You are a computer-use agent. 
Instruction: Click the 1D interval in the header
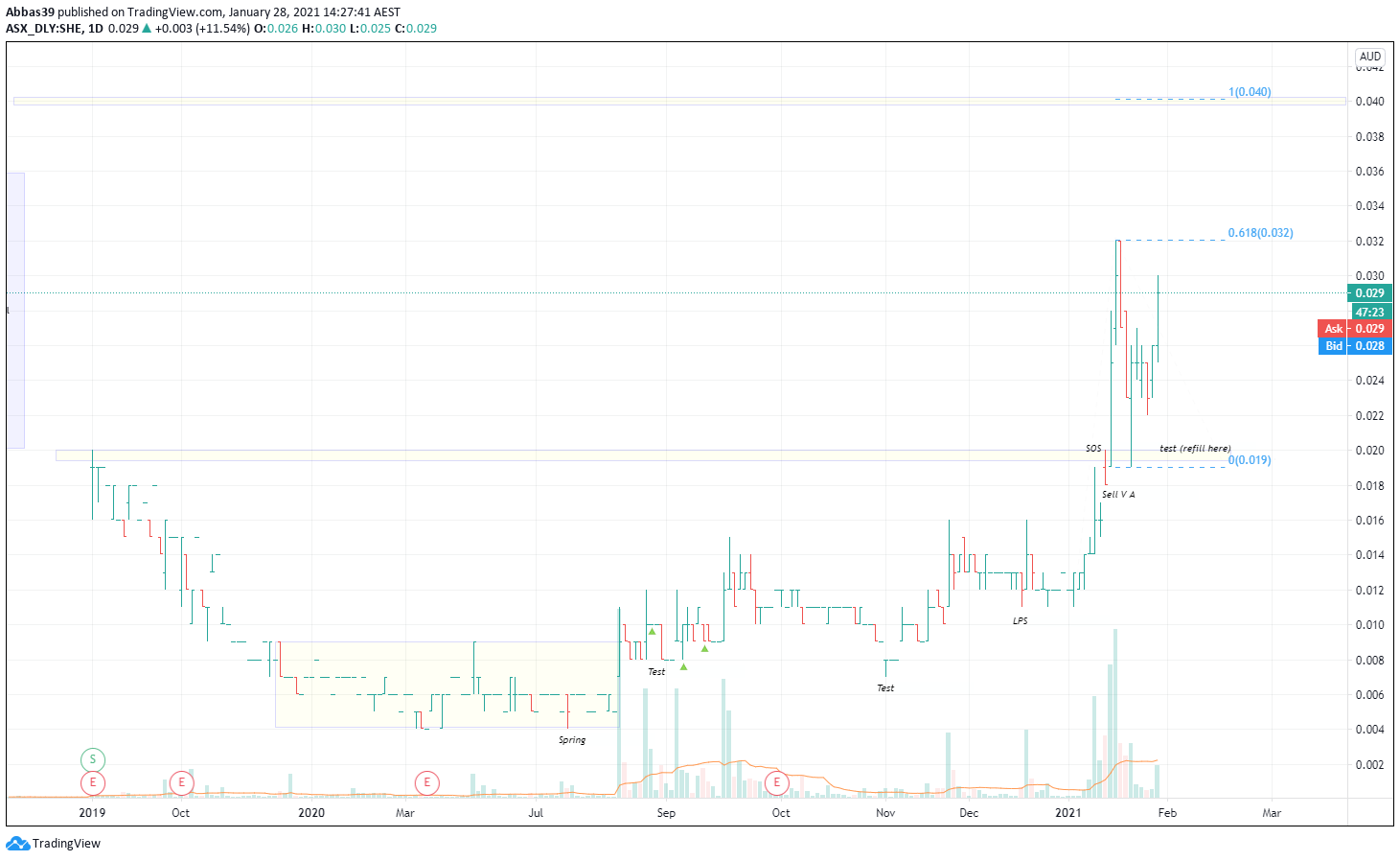pos(96,29)
